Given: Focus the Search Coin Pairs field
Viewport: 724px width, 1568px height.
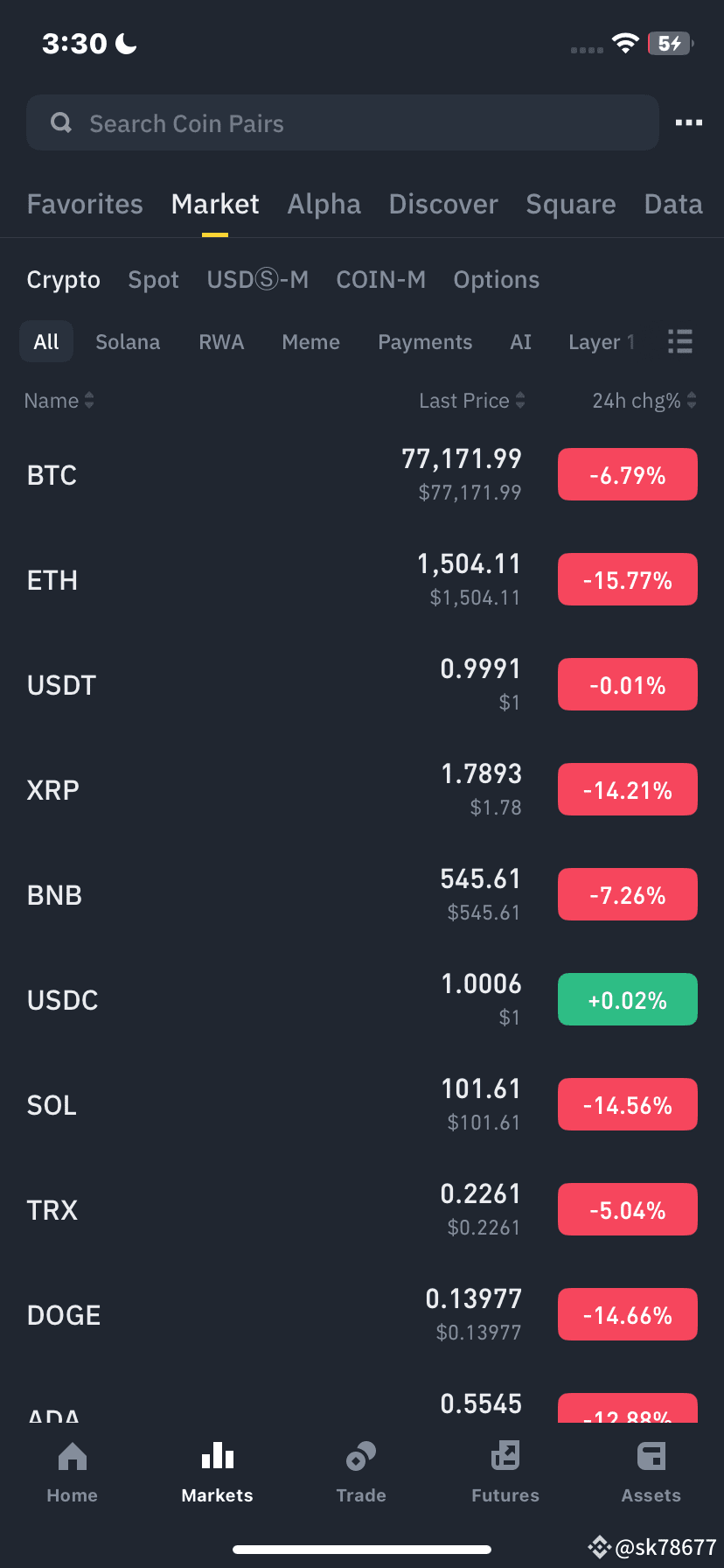Looking at the screenshot, I should pos(343,122).
